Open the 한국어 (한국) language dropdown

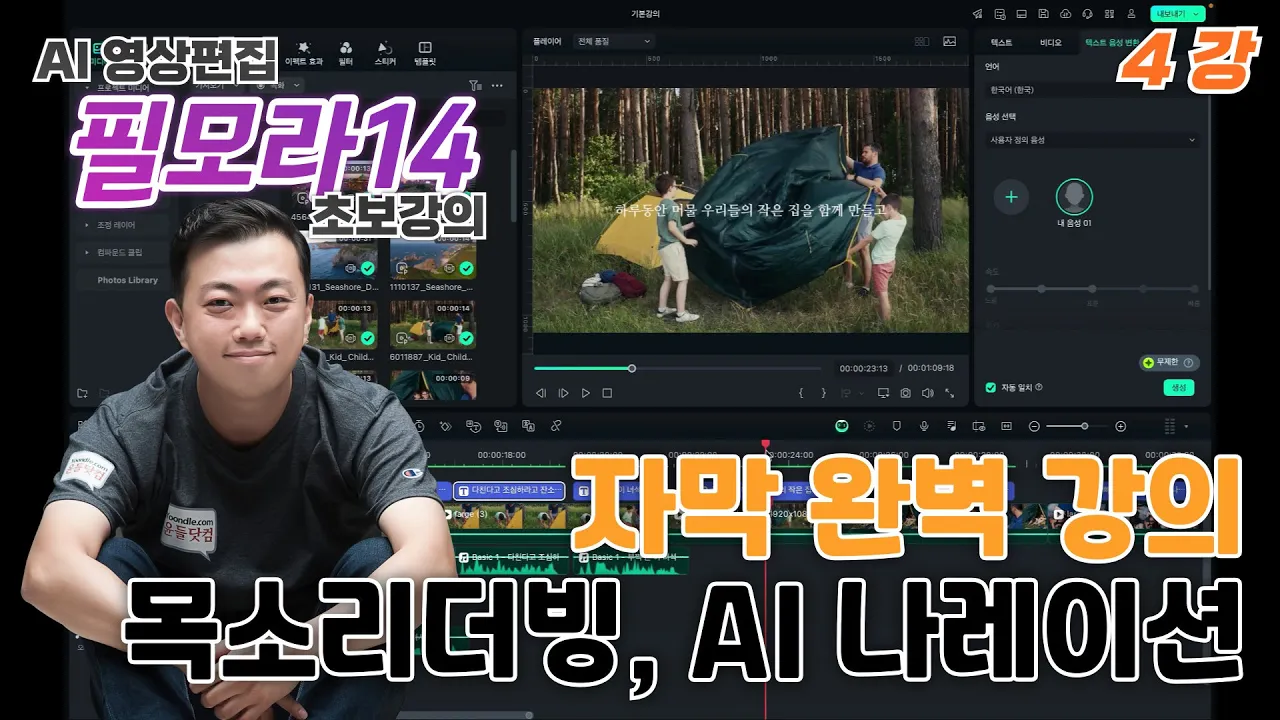1090,90
